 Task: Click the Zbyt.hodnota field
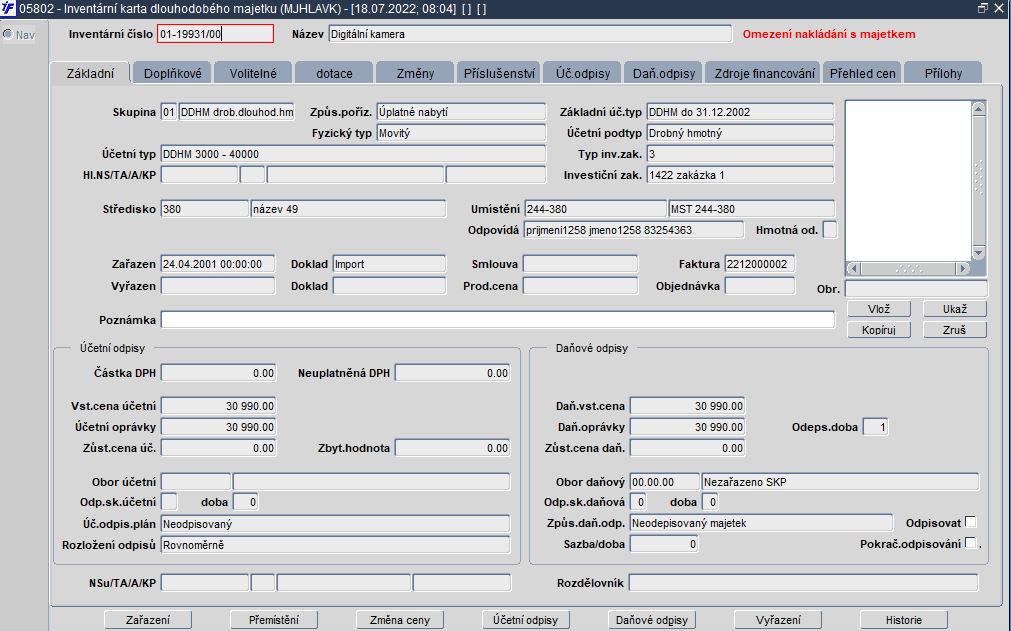point(453,447)
